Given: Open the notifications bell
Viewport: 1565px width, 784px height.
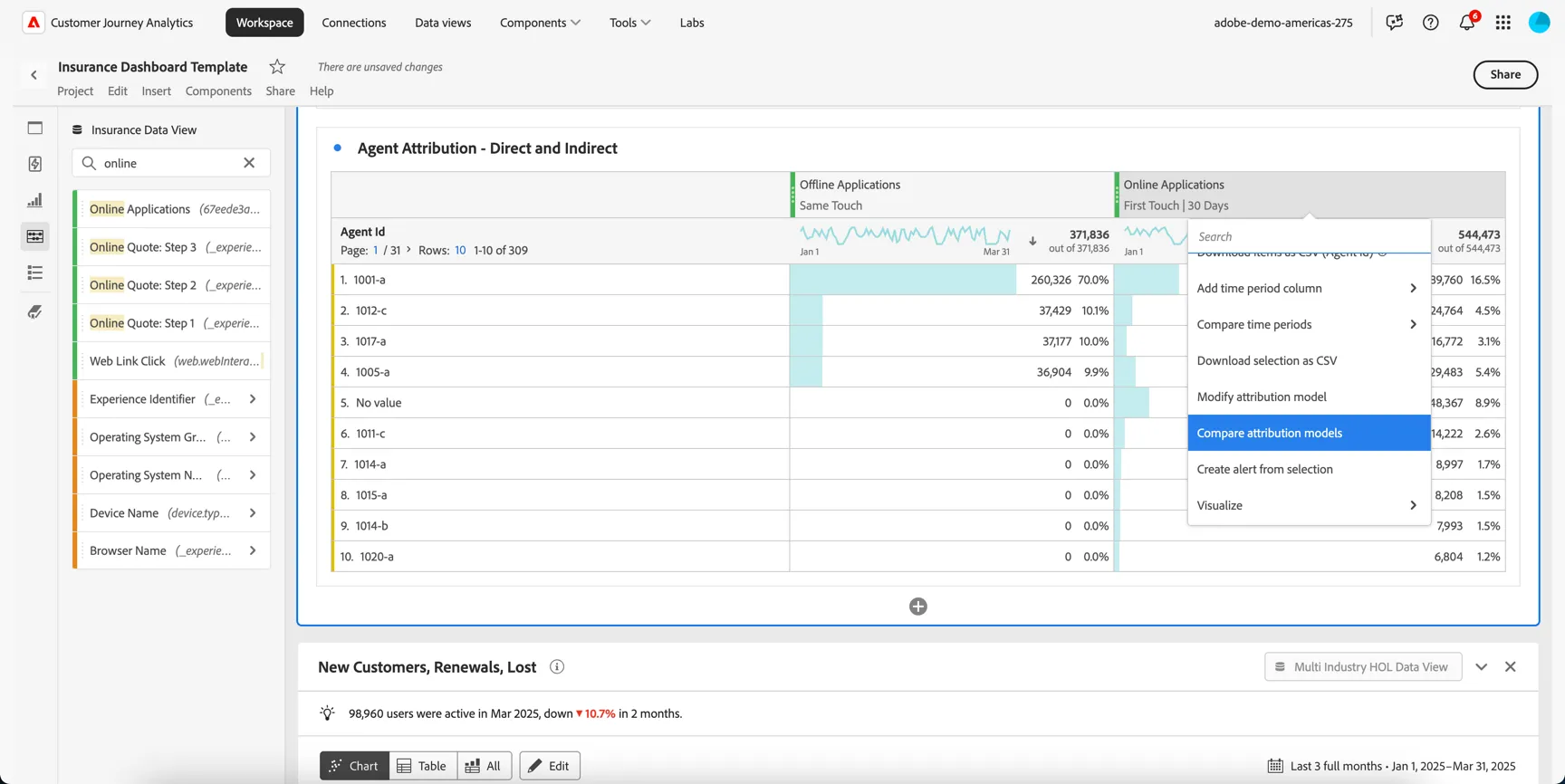Looking at the screenshot, I should coord(1467,23).
